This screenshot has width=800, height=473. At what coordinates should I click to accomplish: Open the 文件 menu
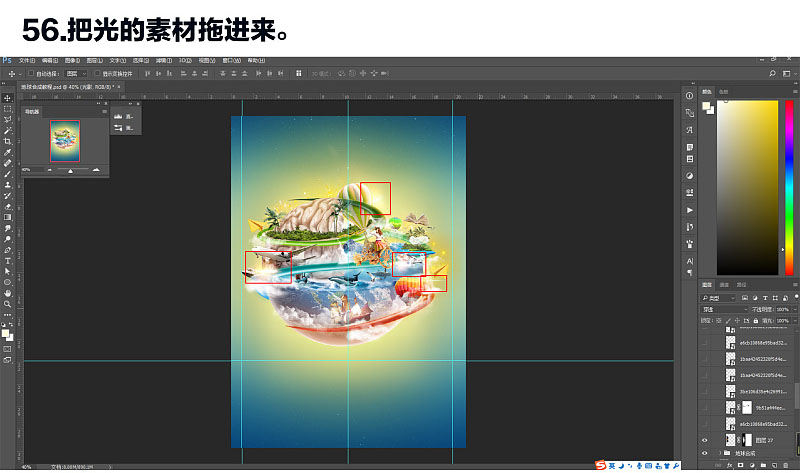click(27, 60)
